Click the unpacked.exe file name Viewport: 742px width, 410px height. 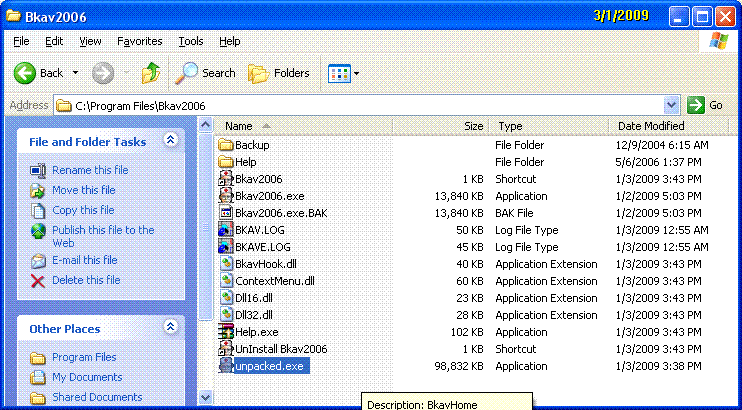click(272, 366)
